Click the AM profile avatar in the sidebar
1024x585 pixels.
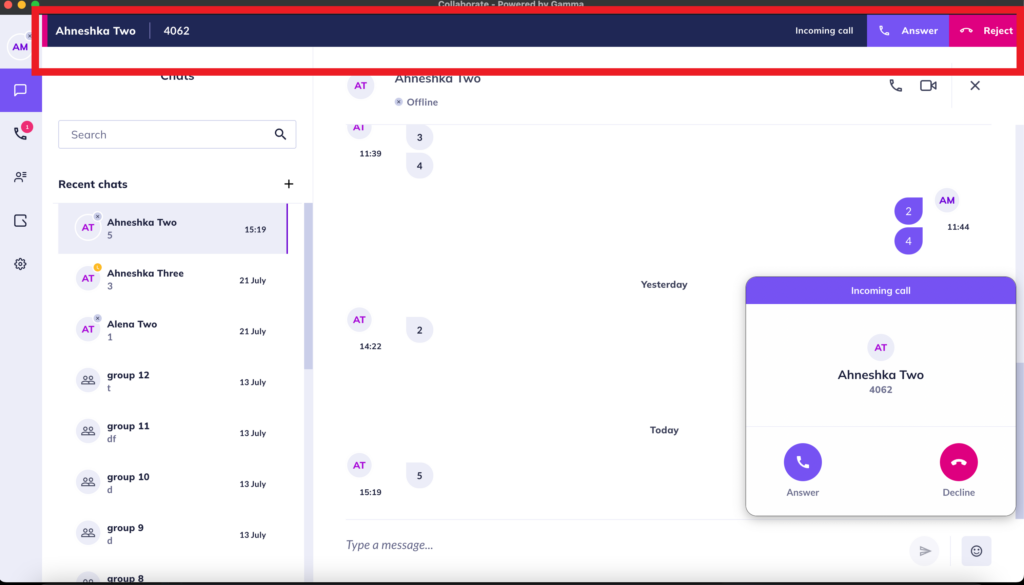click(20, 47)
